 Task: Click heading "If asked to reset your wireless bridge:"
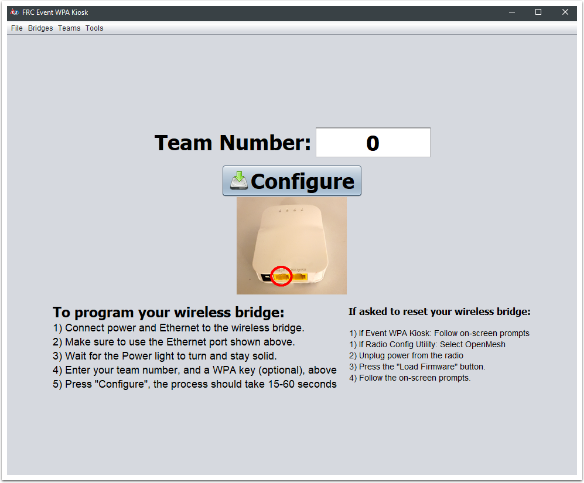coord(439,312)
